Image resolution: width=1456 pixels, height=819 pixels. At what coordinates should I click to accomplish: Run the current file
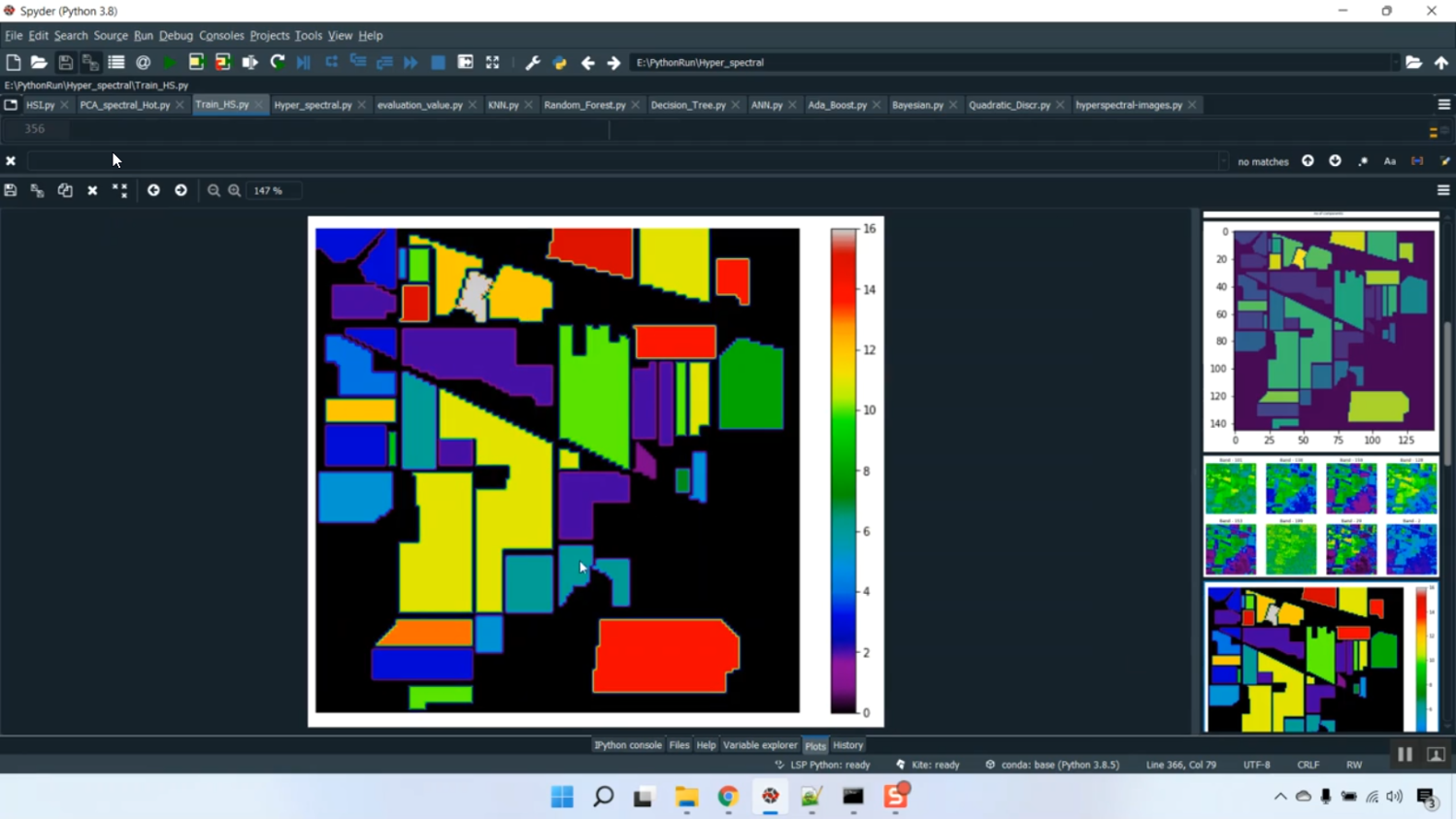point(168,62)
